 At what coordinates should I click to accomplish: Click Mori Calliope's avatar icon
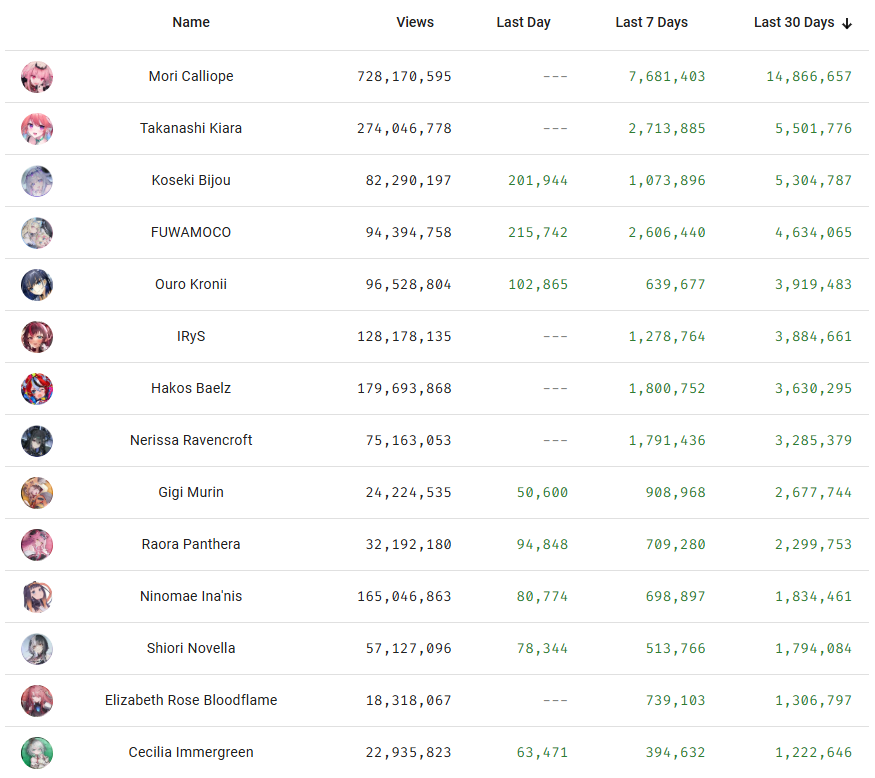(37, 77)
